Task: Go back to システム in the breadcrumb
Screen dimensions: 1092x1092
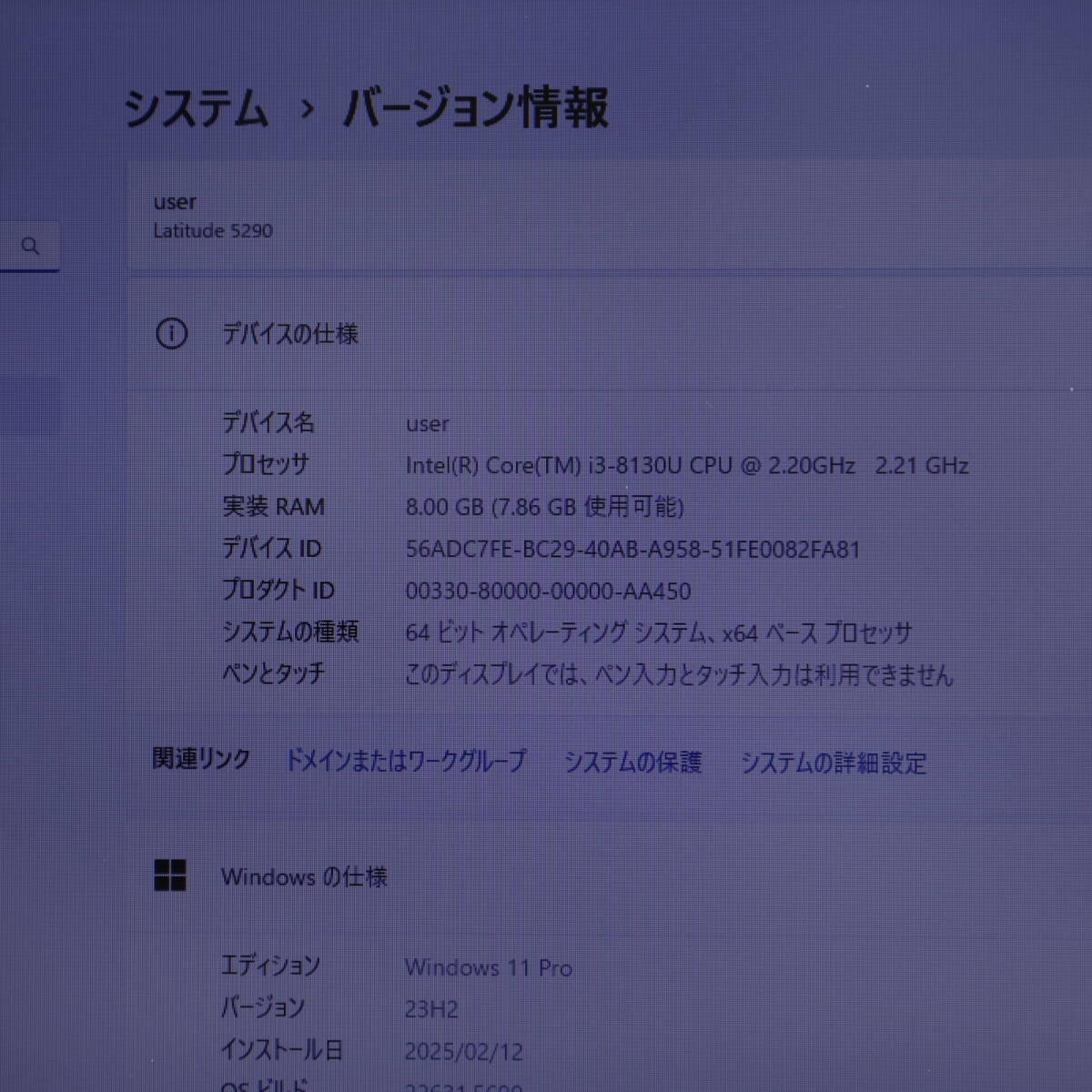Action: [x=196, y=108]
